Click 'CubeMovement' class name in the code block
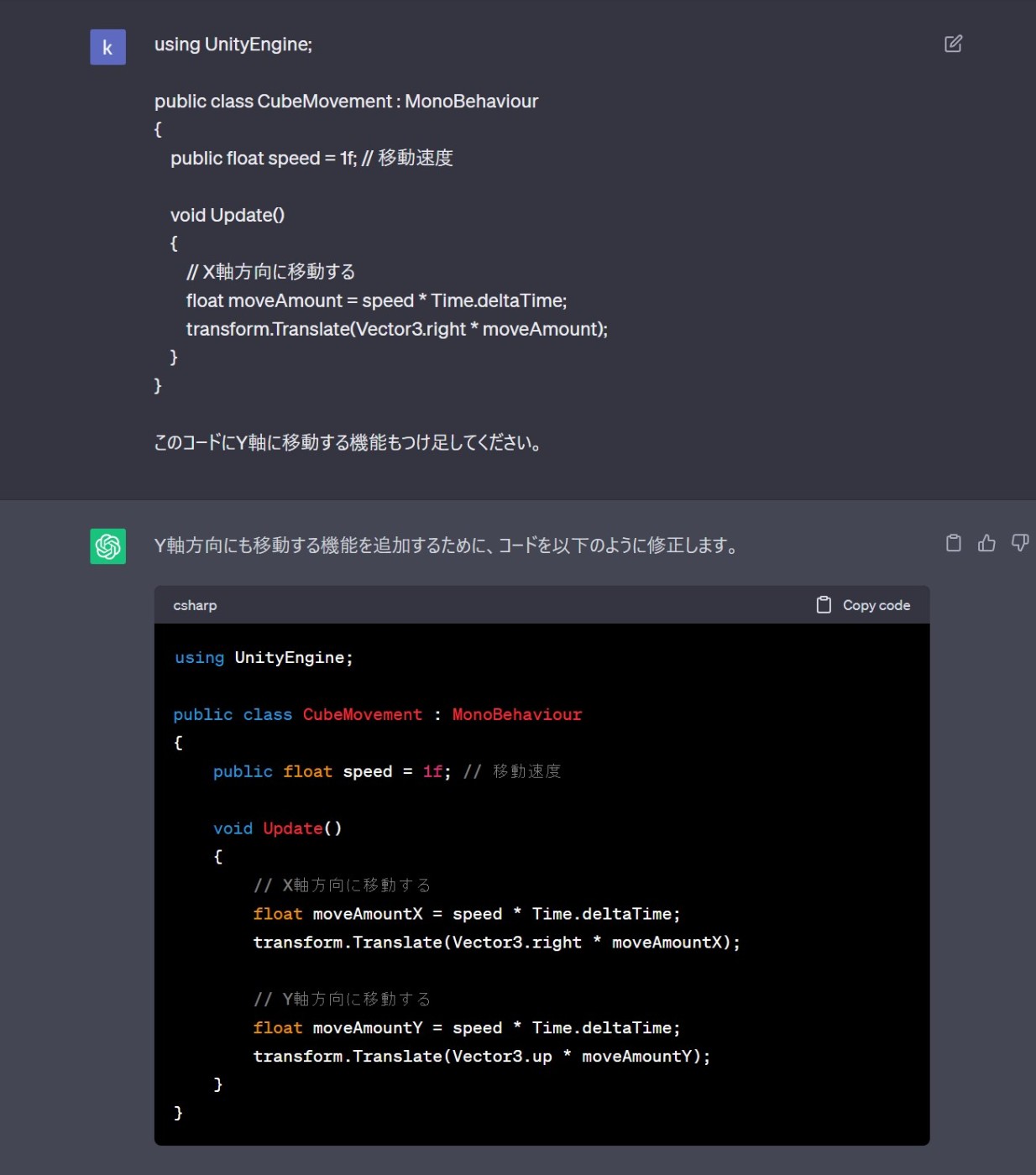The width and height of the screenshot is (1036, 1175). (363, 714)
